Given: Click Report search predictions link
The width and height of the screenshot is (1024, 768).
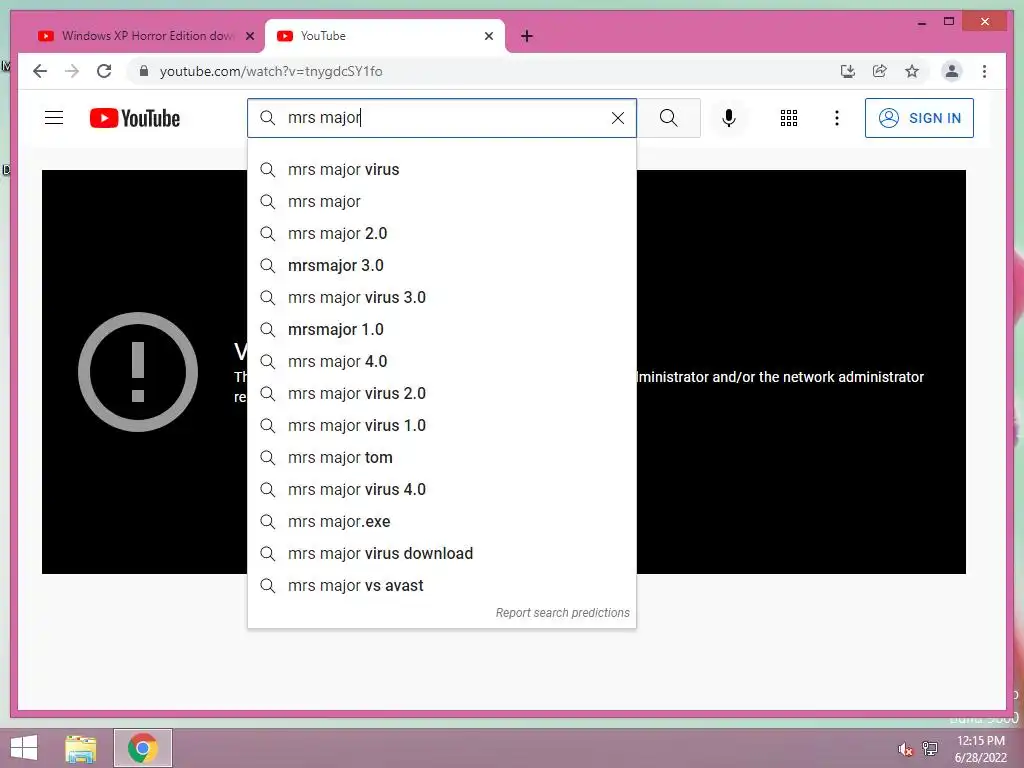Looking at the screenshot, I should coord(562,613).
